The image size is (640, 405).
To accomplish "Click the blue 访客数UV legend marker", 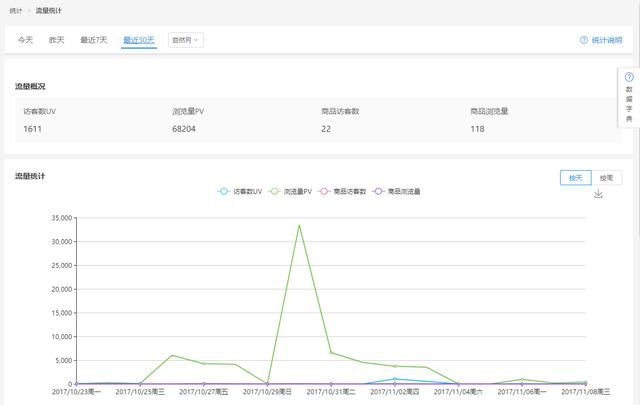I will click(224, 190).
